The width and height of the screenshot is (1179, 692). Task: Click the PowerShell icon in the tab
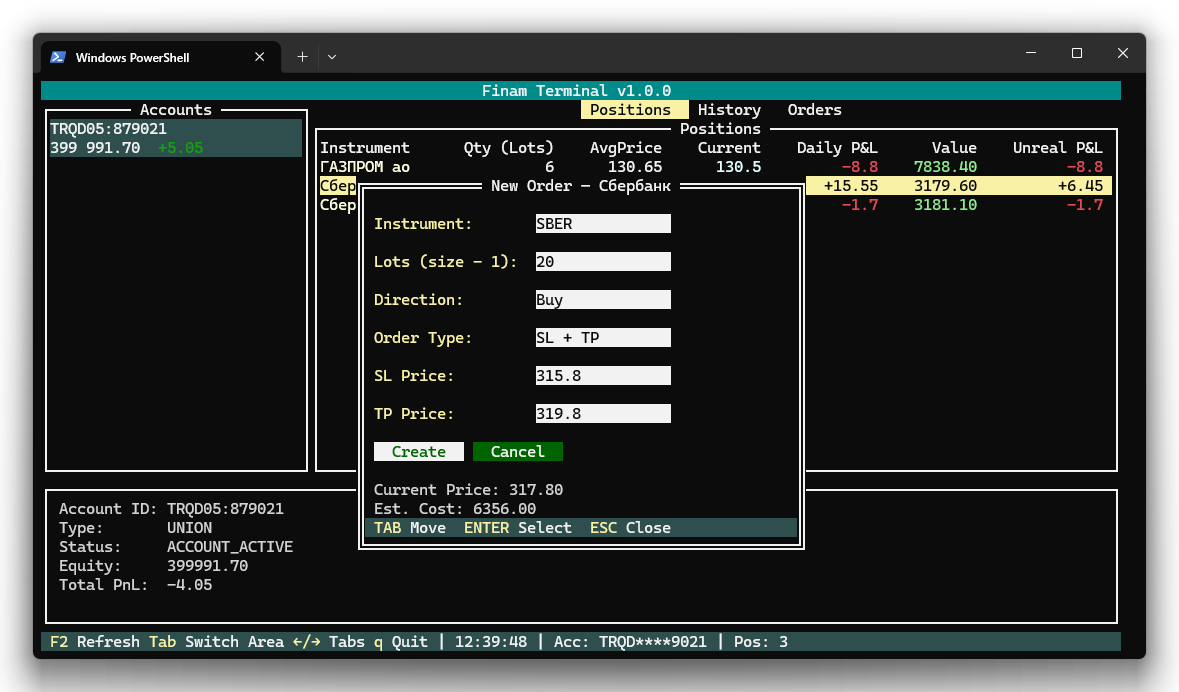(x=58, y=57)
